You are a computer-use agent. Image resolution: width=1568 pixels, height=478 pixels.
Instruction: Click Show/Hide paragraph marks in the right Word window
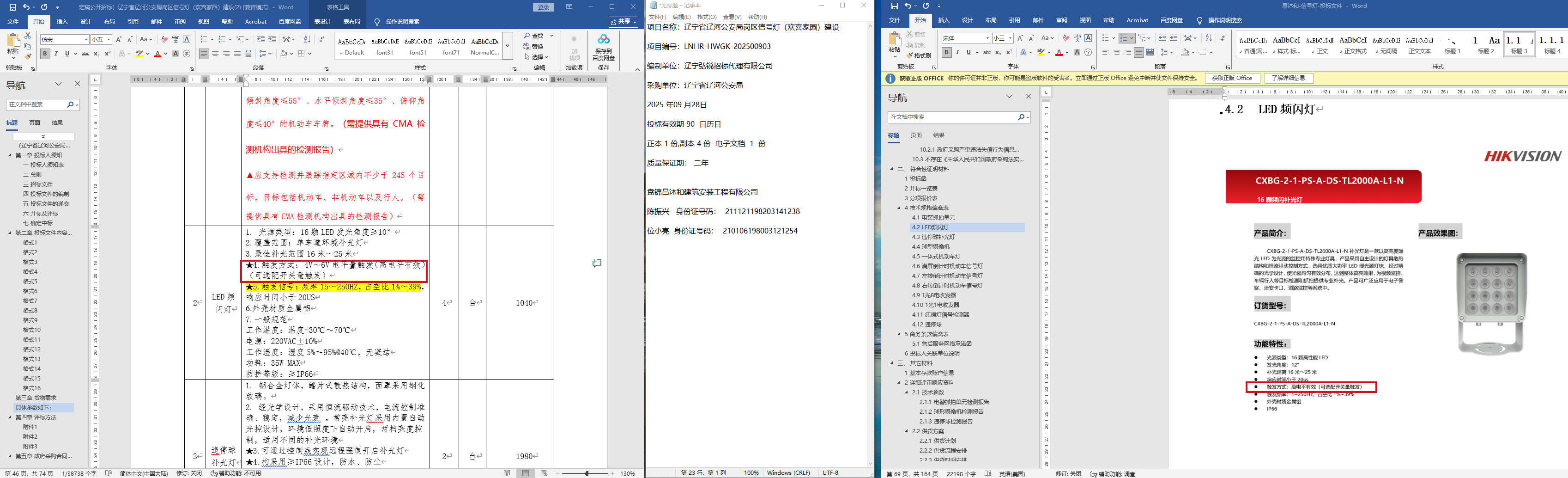coord(1223,38)
